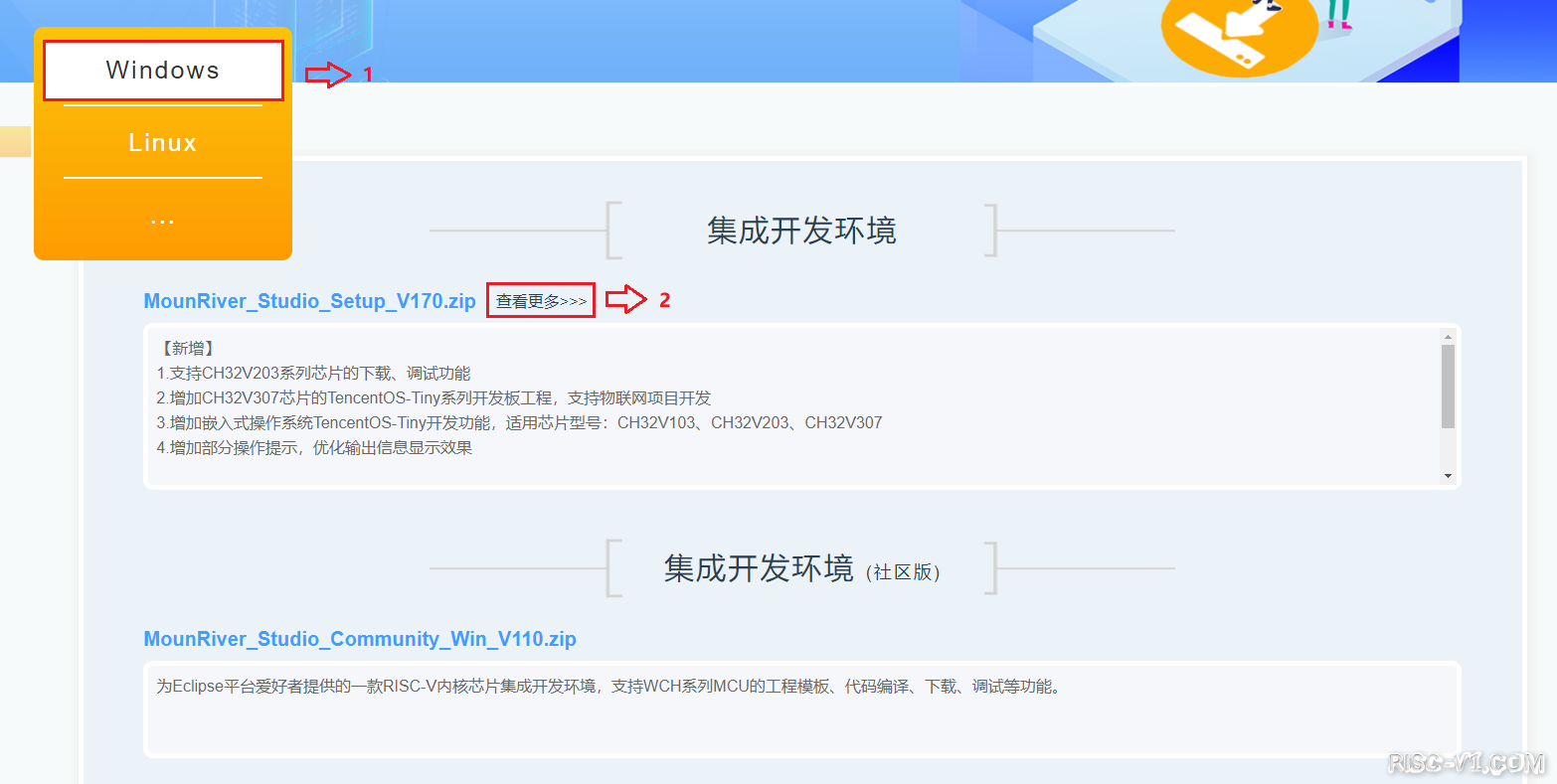Screen dimensions: 1557x784
Task: Click the 集成开发环境 section heading
Action: [x=801, y=231]
